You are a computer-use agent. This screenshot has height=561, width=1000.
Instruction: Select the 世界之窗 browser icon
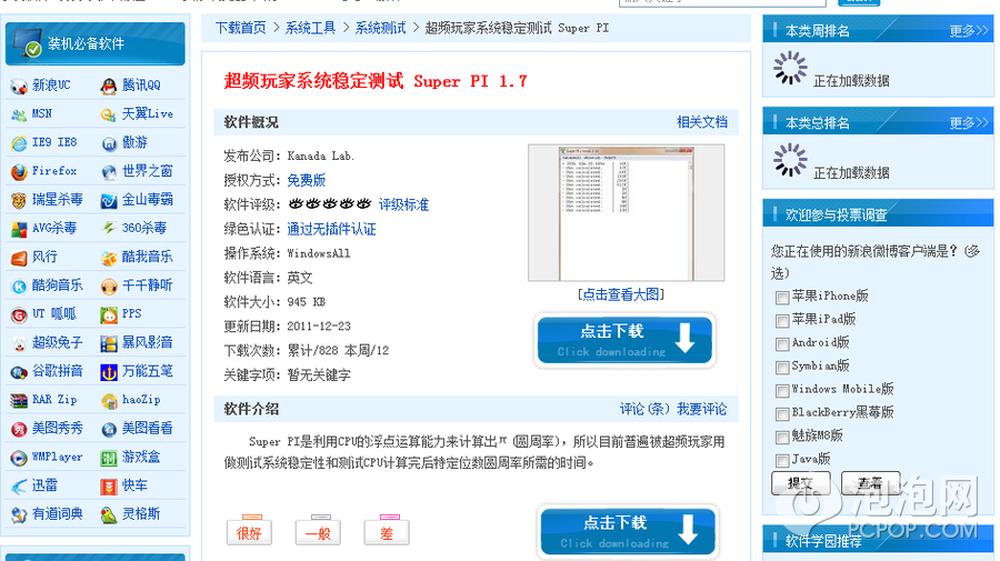coord(109,172)
